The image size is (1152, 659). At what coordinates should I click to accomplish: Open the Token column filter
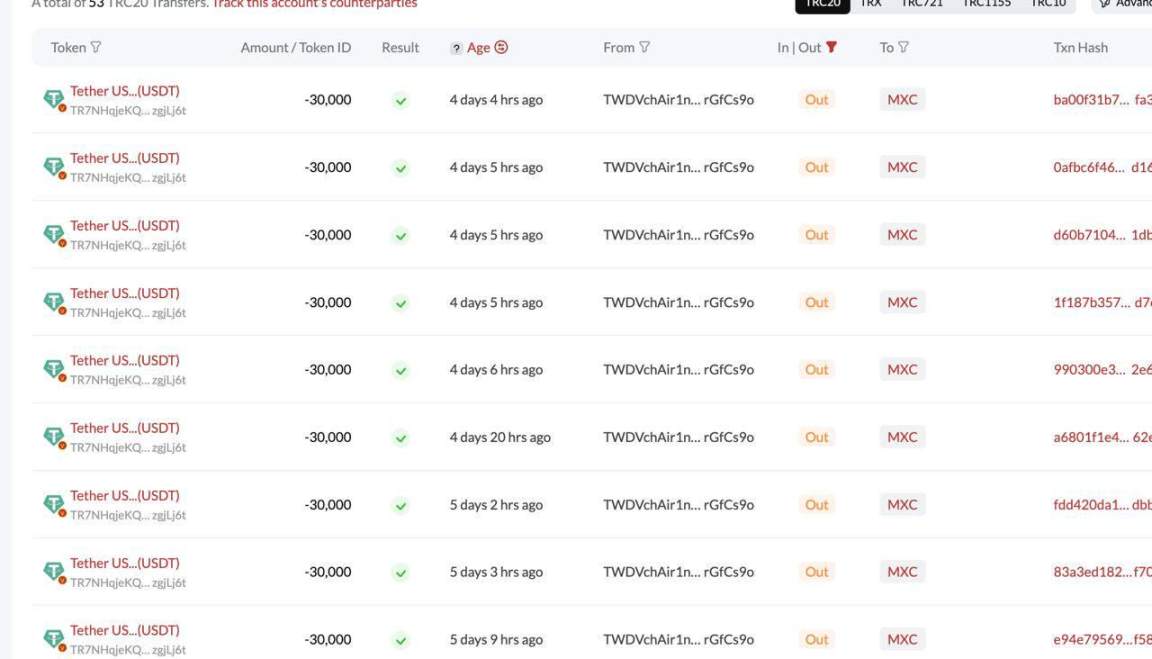pos(96,48)
